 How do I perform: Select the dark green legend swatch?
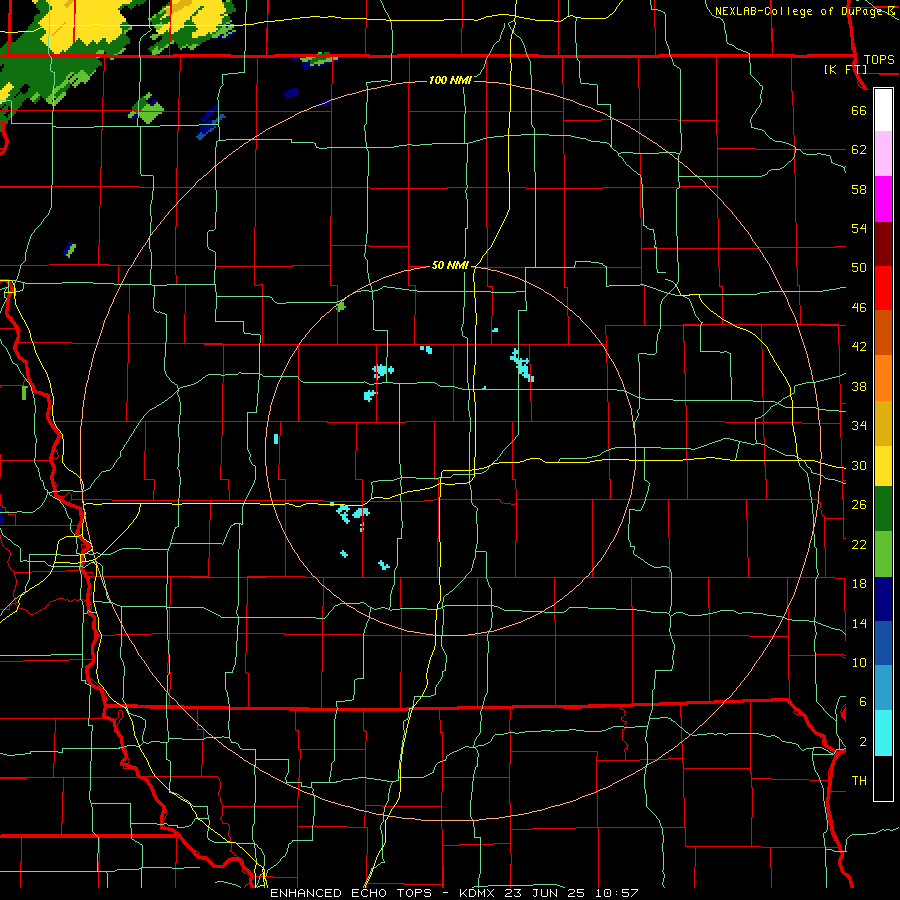tap(883, 509)
